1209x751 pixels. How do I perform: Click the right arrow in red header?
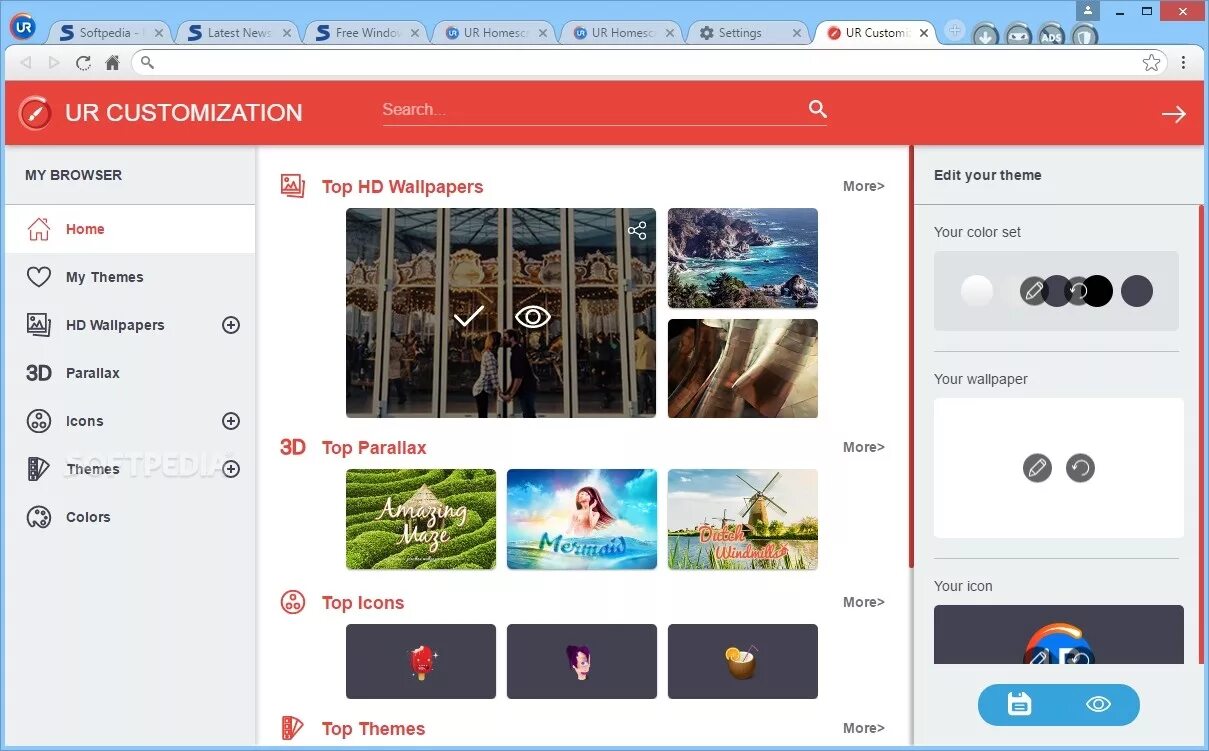(1174, 114)
